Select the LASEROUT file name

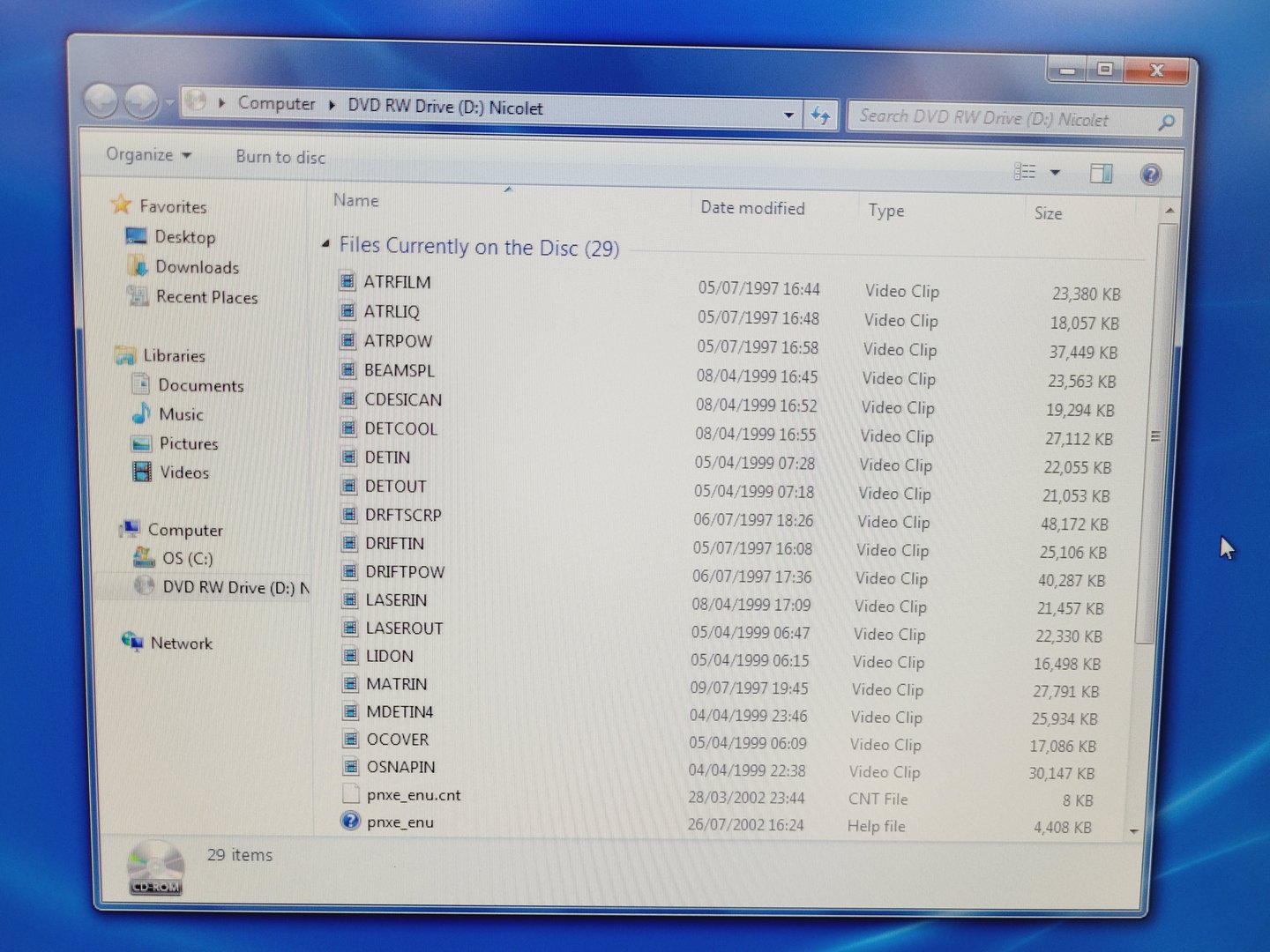click(404, 628)
